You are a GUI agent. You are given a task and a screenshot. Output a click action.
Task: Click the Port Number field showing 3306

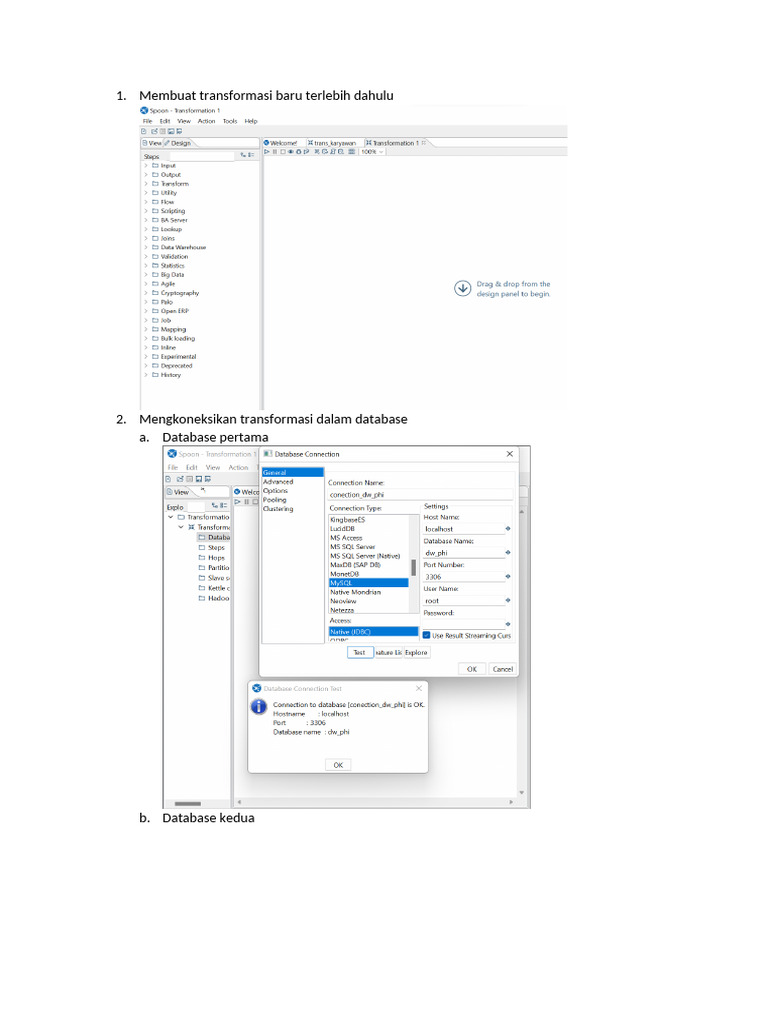pyautogui.click(x=464, y=577)
